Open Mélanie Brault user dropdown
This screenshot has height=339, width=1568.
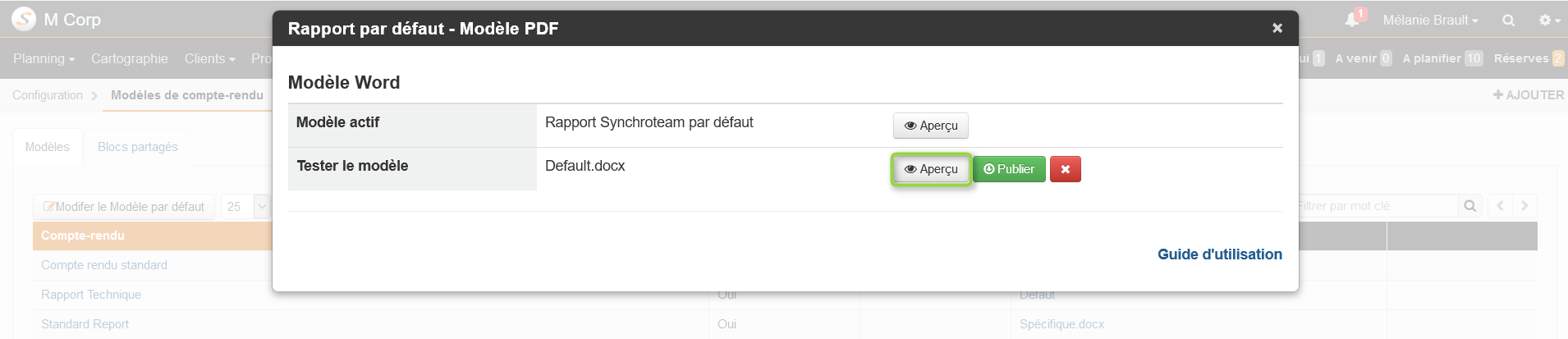[1430, 21]
